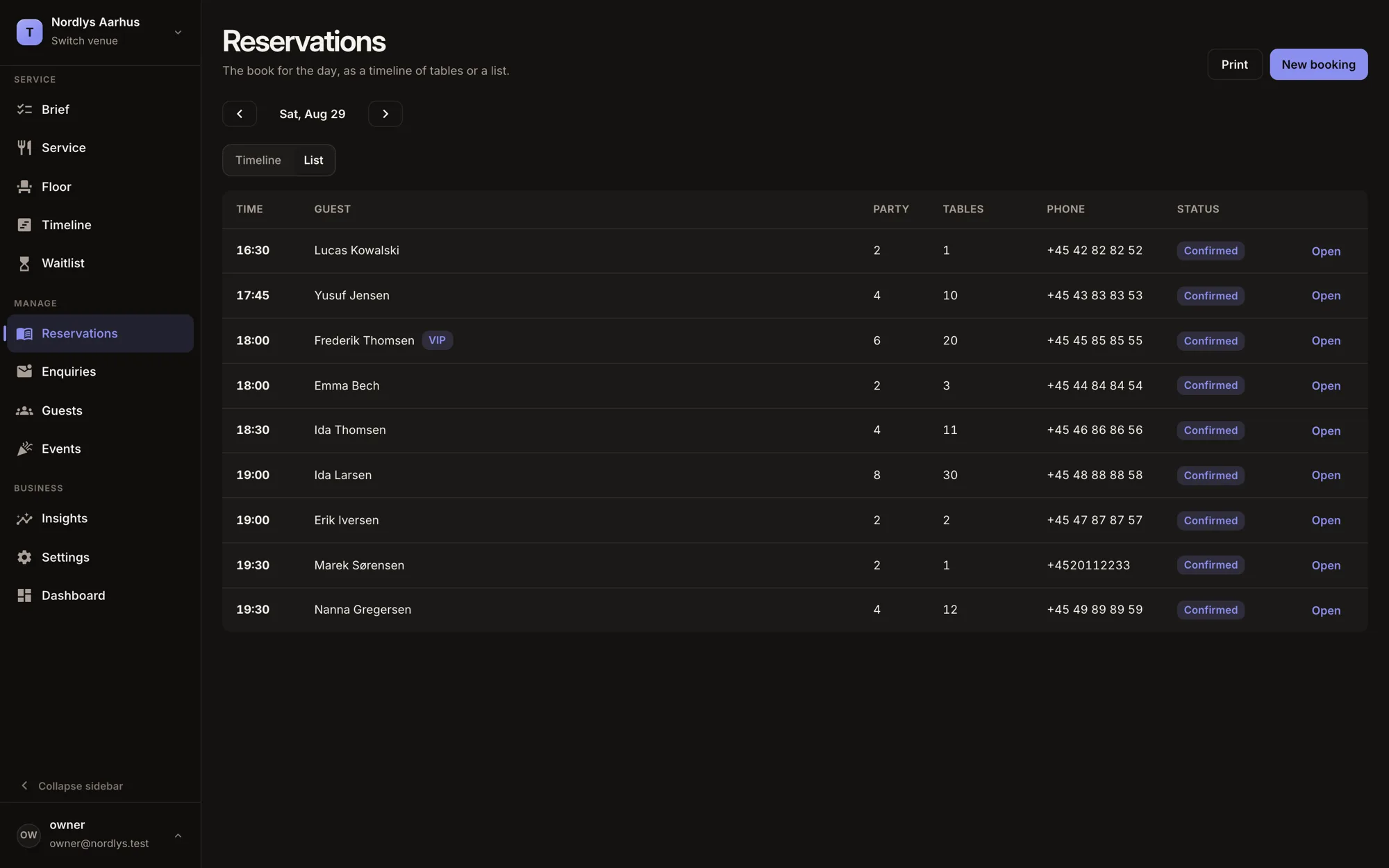Click table number 30 for Ida Larsen
This screenshot has width=1389, height=868.
(x=950, y=475)
